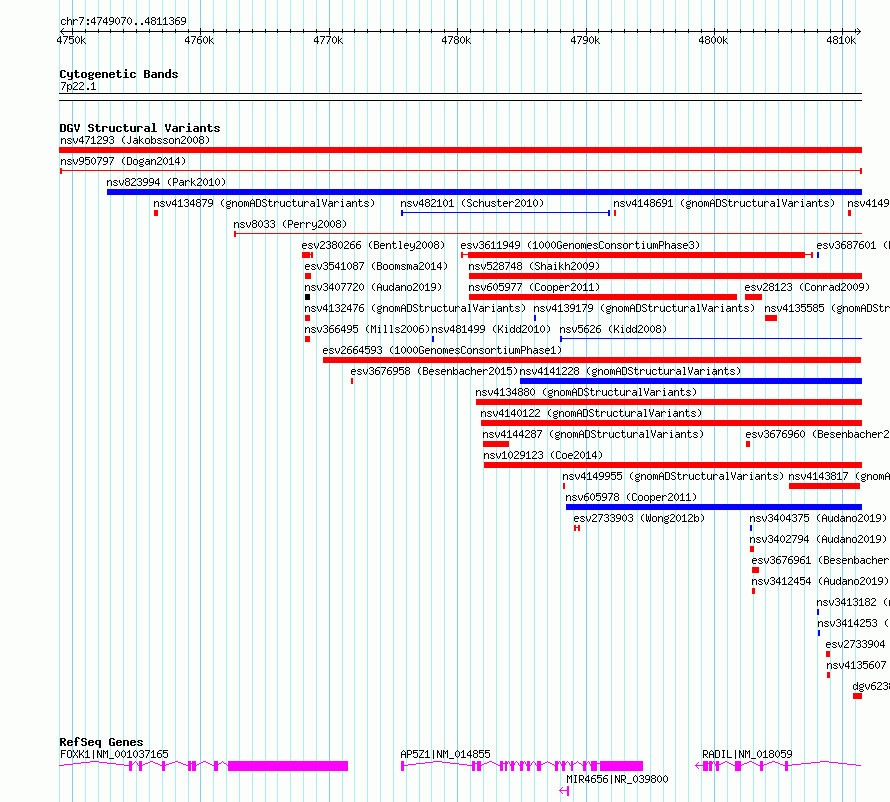Click the FOXK1|NM_001037165 gene label
Screen dimensions: 890x802
[114, 754]
